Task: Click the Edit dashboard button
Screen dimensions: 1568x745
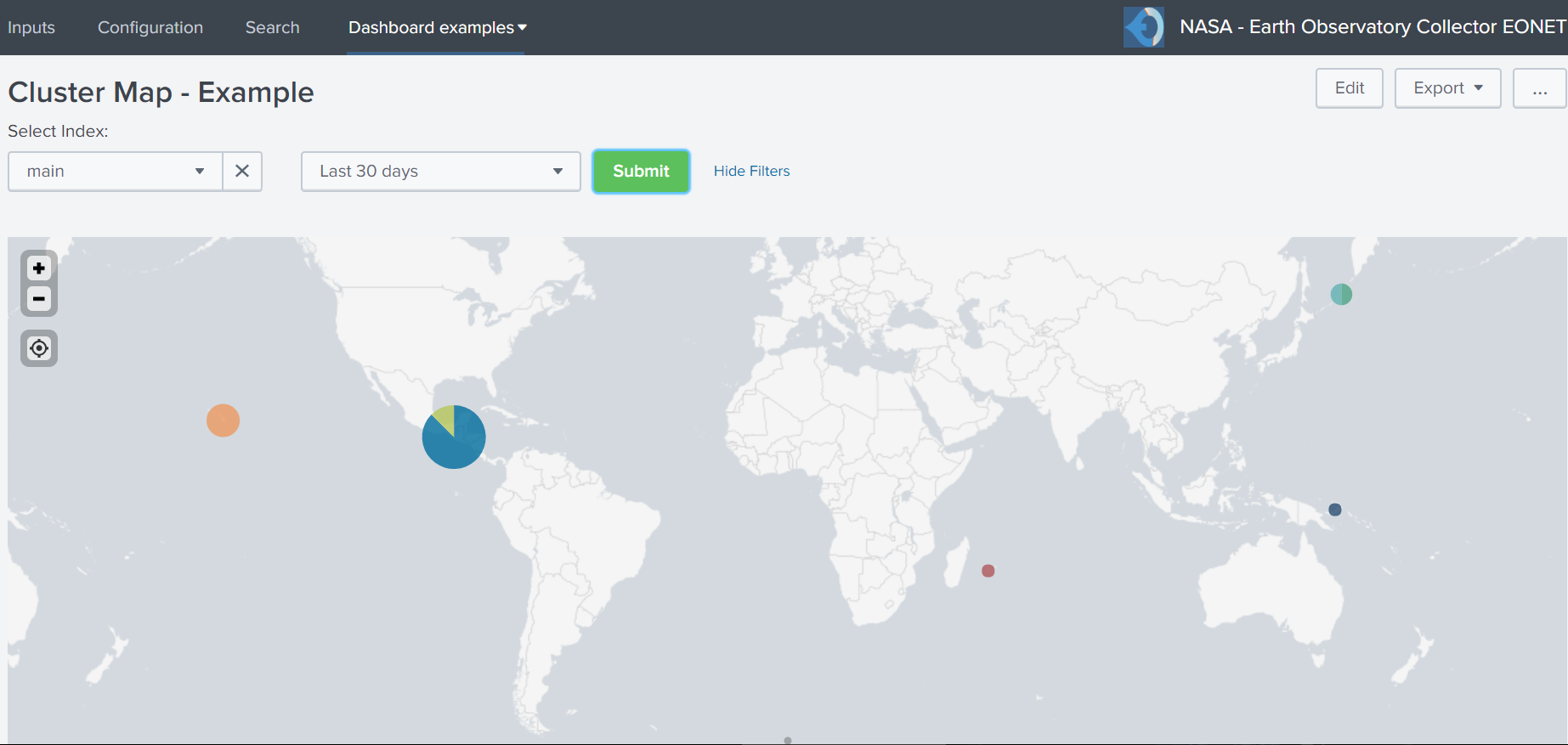Action: (1350, 88)
